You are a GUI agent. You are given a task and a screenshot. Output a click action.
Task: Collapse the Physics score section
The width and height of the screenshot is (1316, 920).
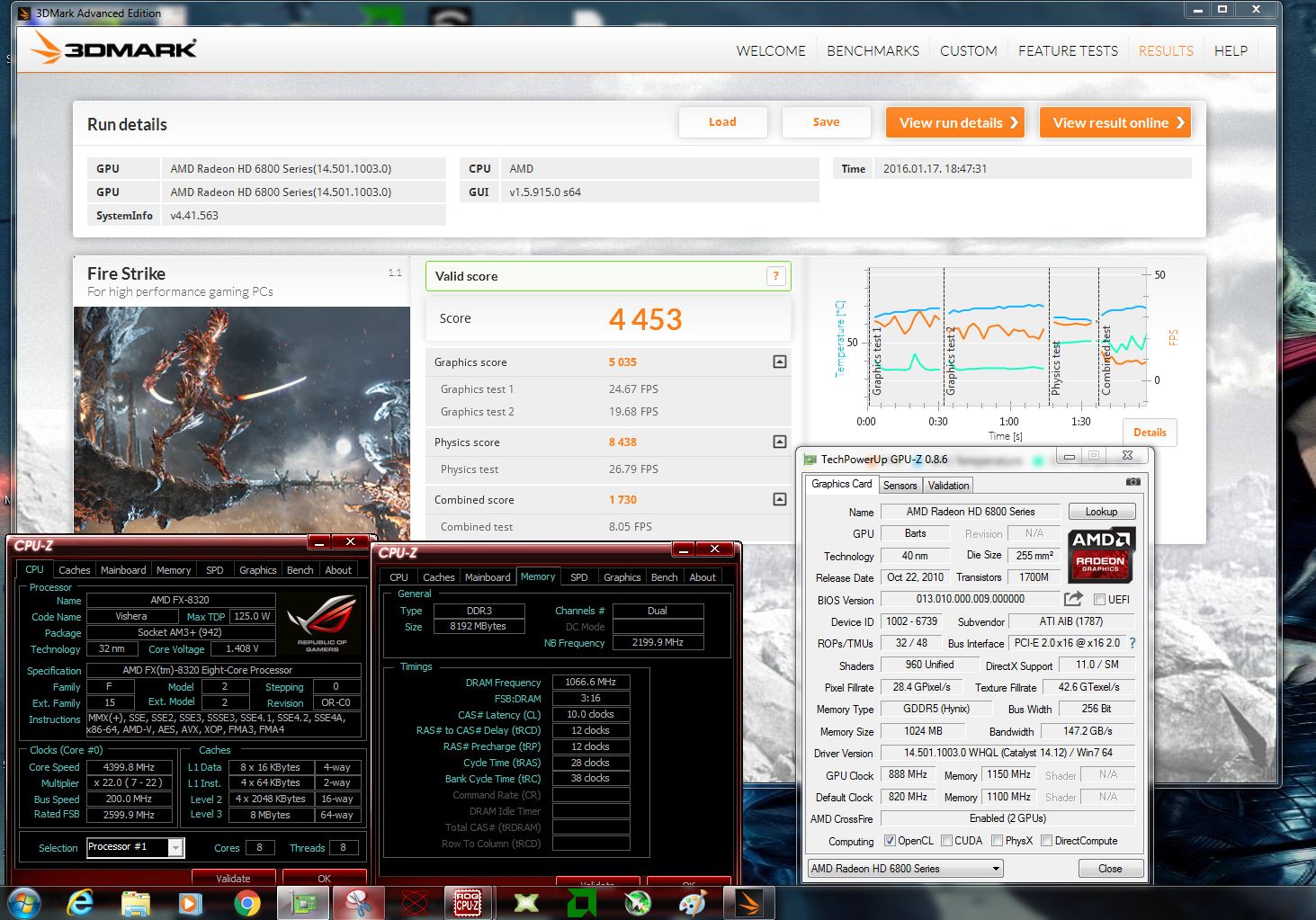780,442
